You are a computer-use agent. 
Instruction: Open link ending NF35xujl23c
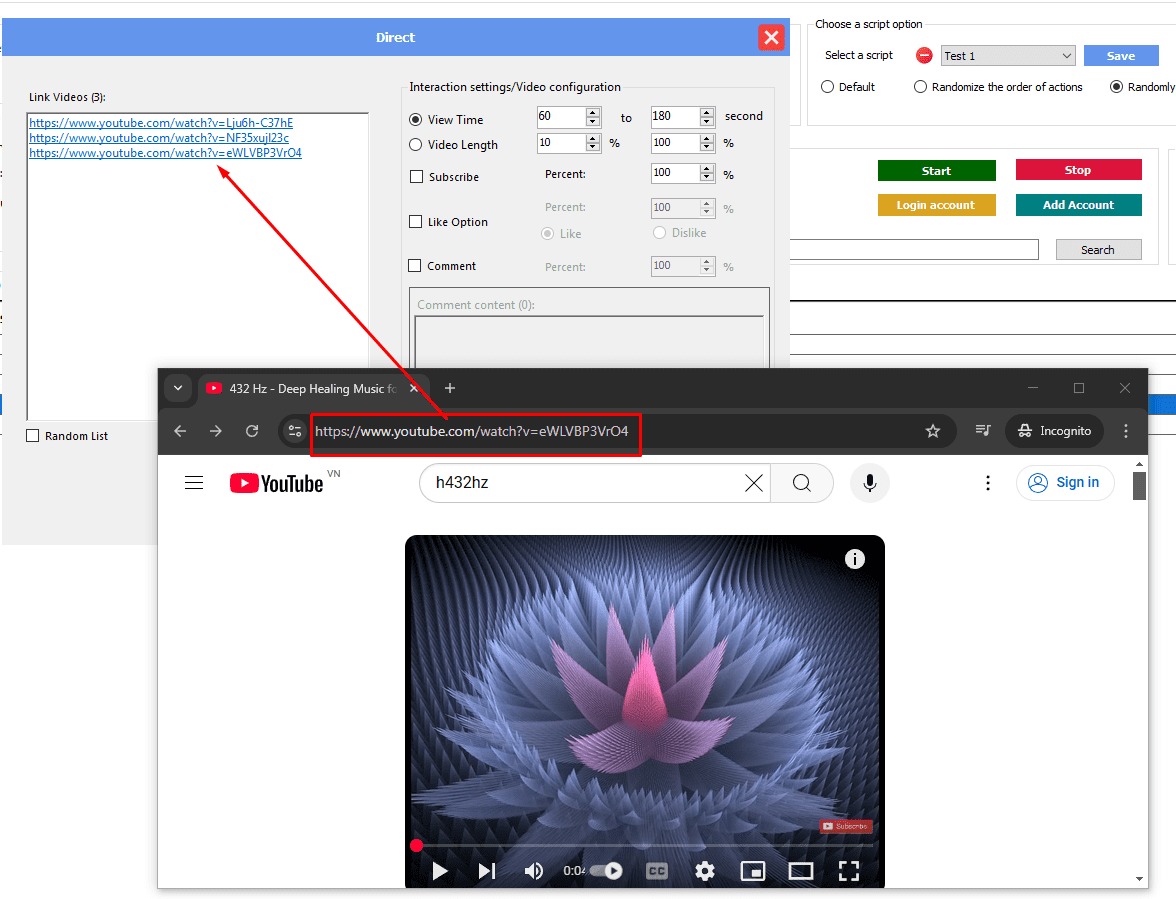pos(159,138)
